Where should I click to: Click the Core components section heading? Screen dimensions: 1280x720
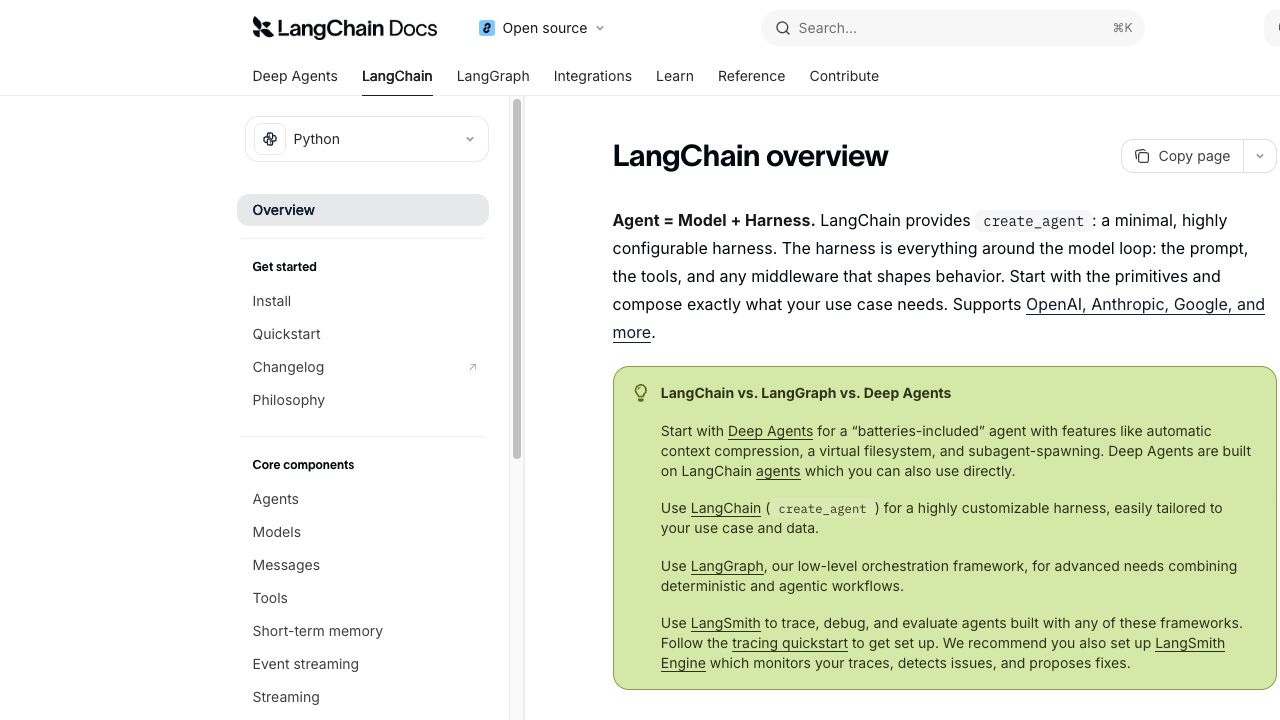(303, 465)
